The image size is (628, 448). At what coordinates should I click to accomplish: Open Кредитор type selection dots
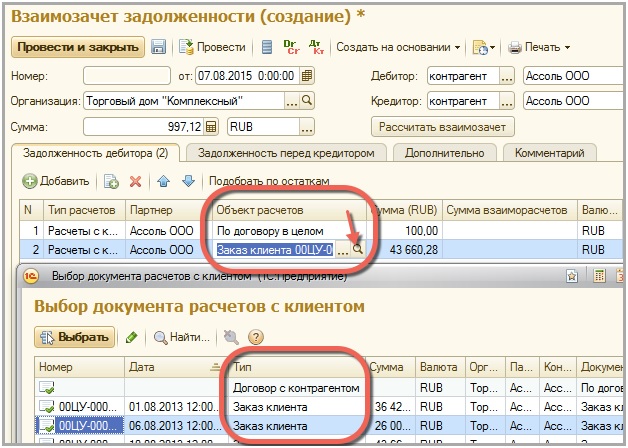click(507, 101)
